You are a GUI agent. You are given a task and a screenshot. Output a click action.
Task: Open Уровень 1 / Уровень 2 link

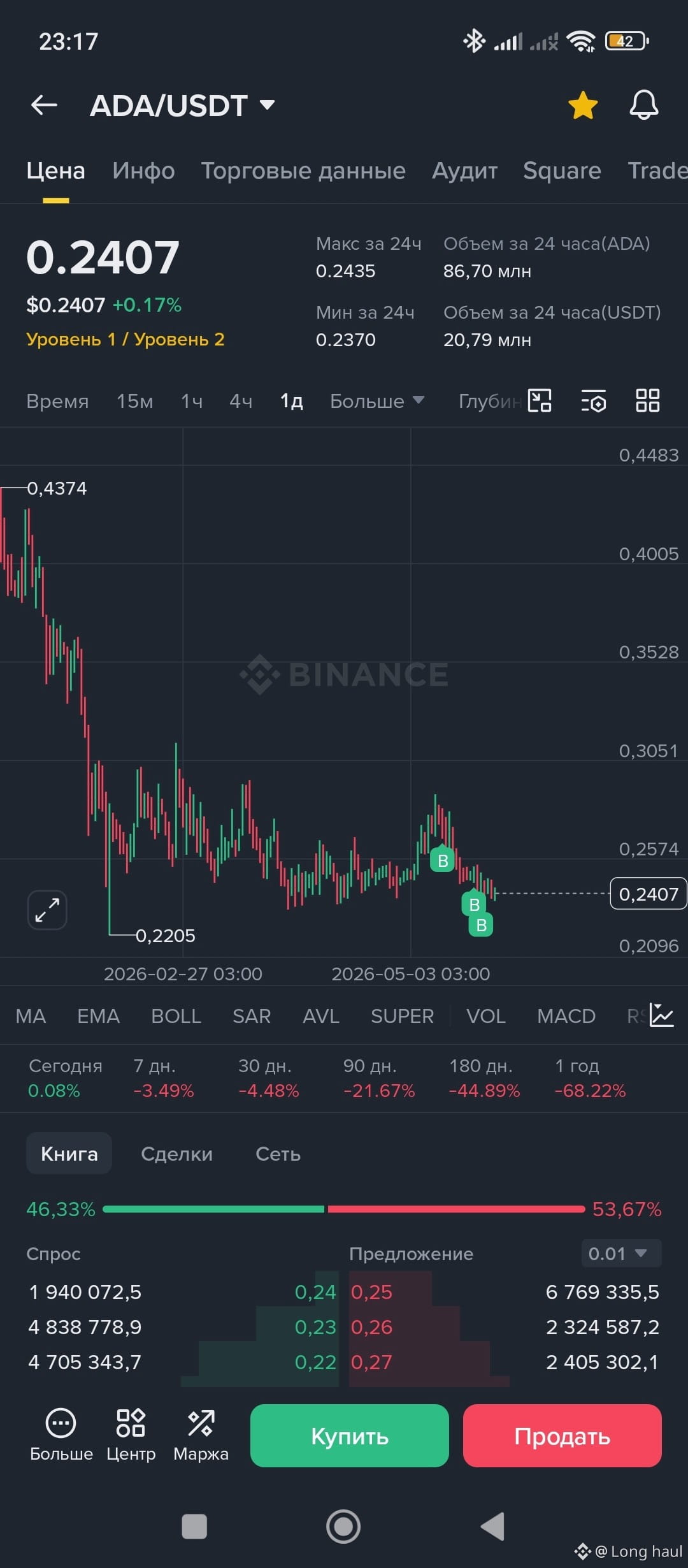pos(125,339)
